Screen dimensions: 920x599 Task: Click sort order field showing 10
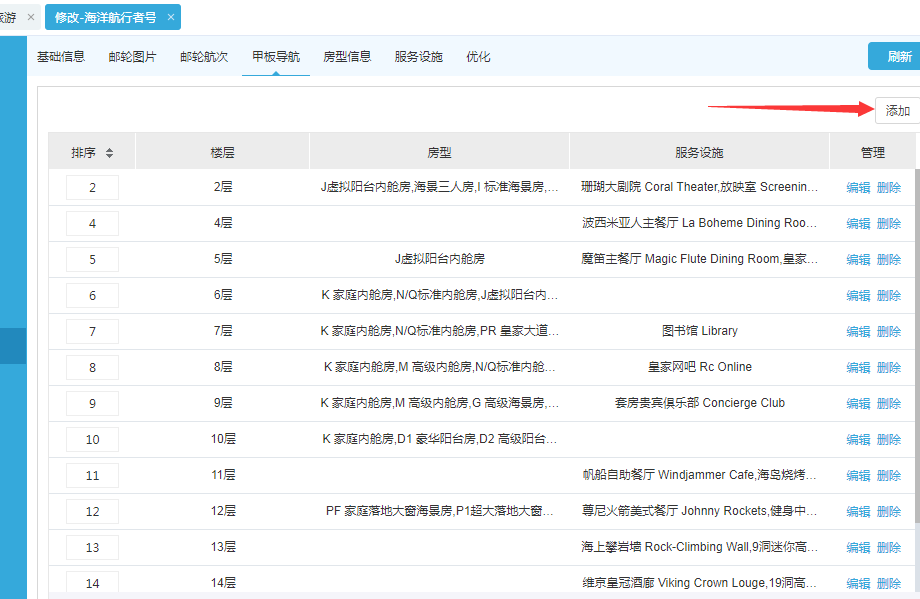click(92, 440)
